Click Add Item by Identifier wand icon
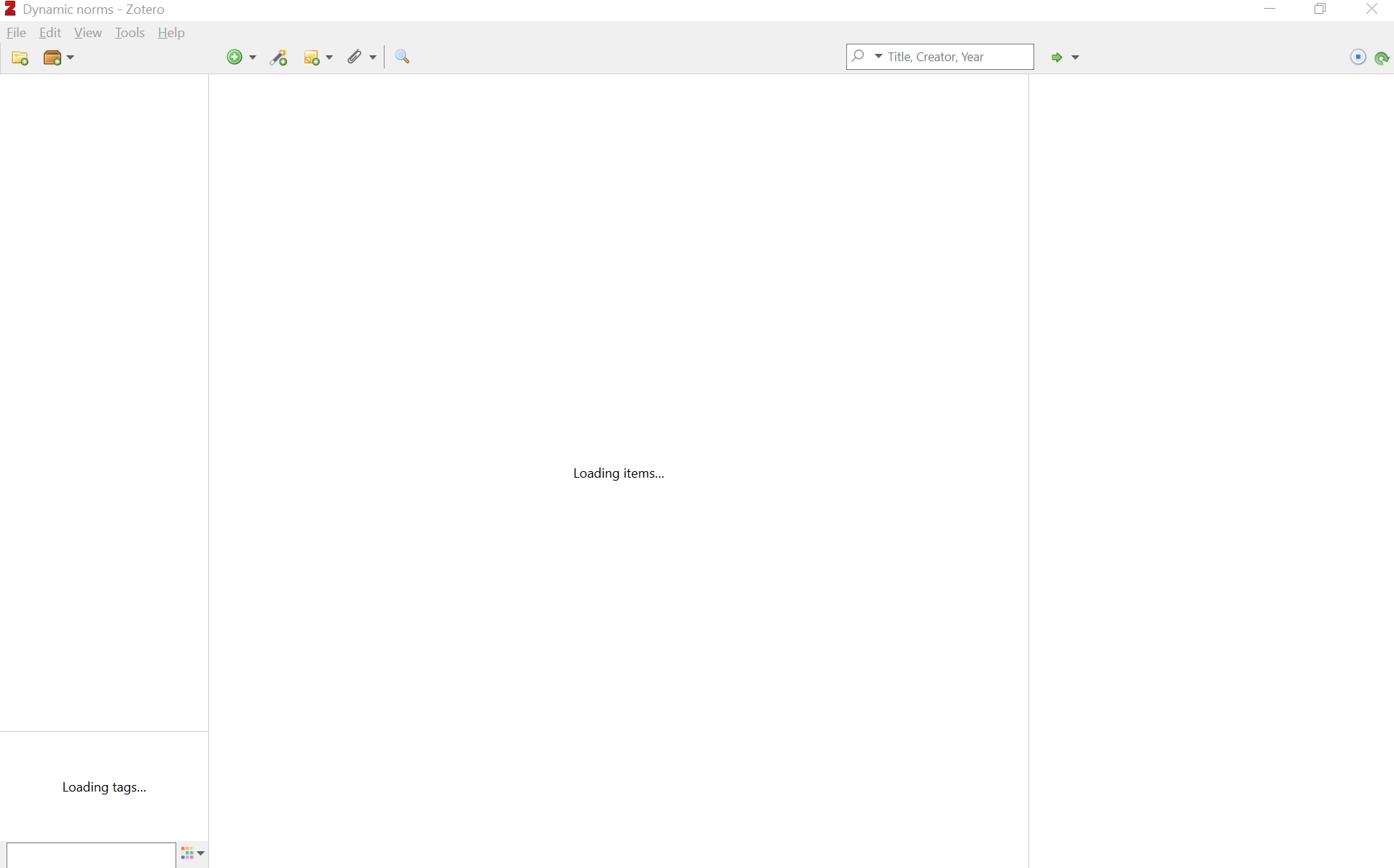 [x=279, y=58]
